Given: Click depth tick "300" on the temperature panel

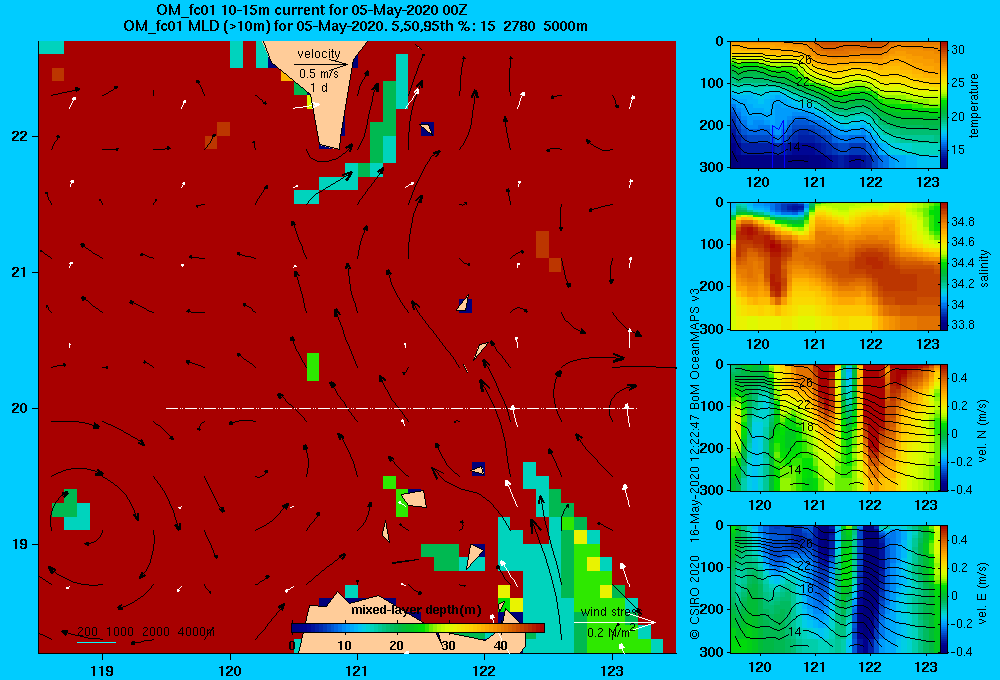Looking at the screenshot, I should point(714,167).
